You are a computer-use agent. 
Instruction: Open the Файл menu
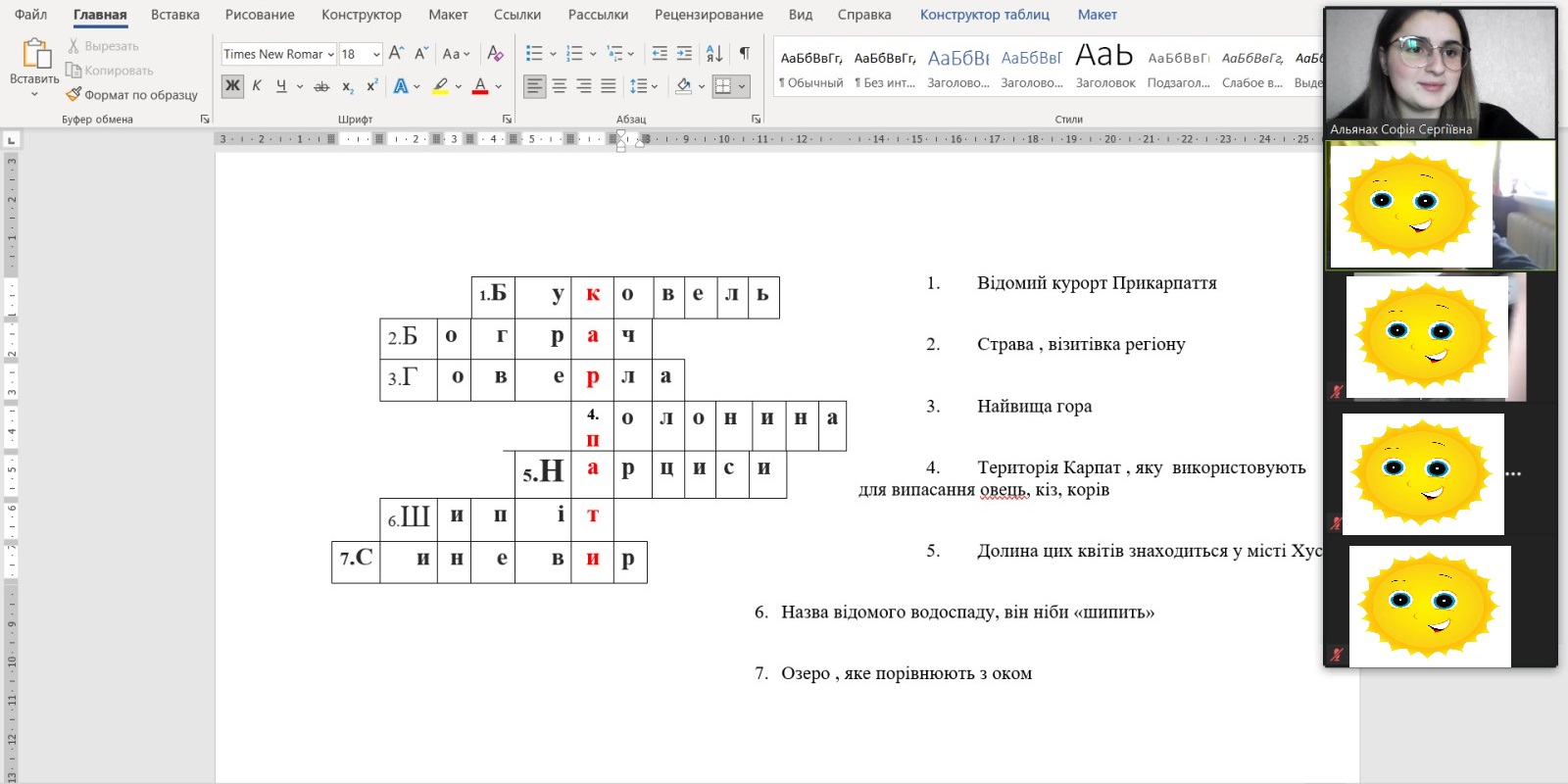coord(31,15)
